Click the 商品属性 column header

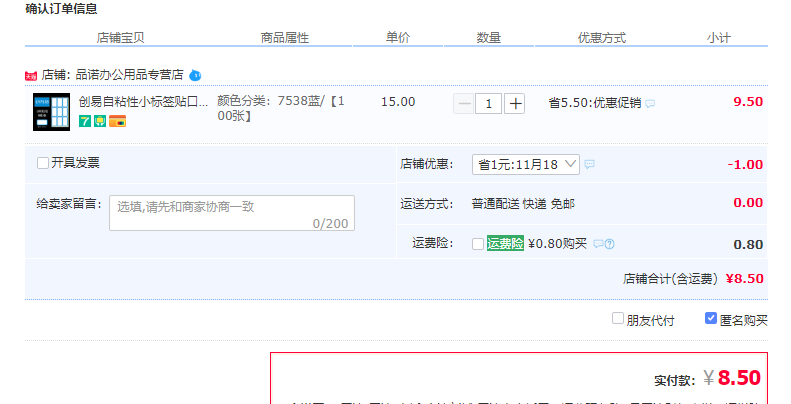pos(285,38)
